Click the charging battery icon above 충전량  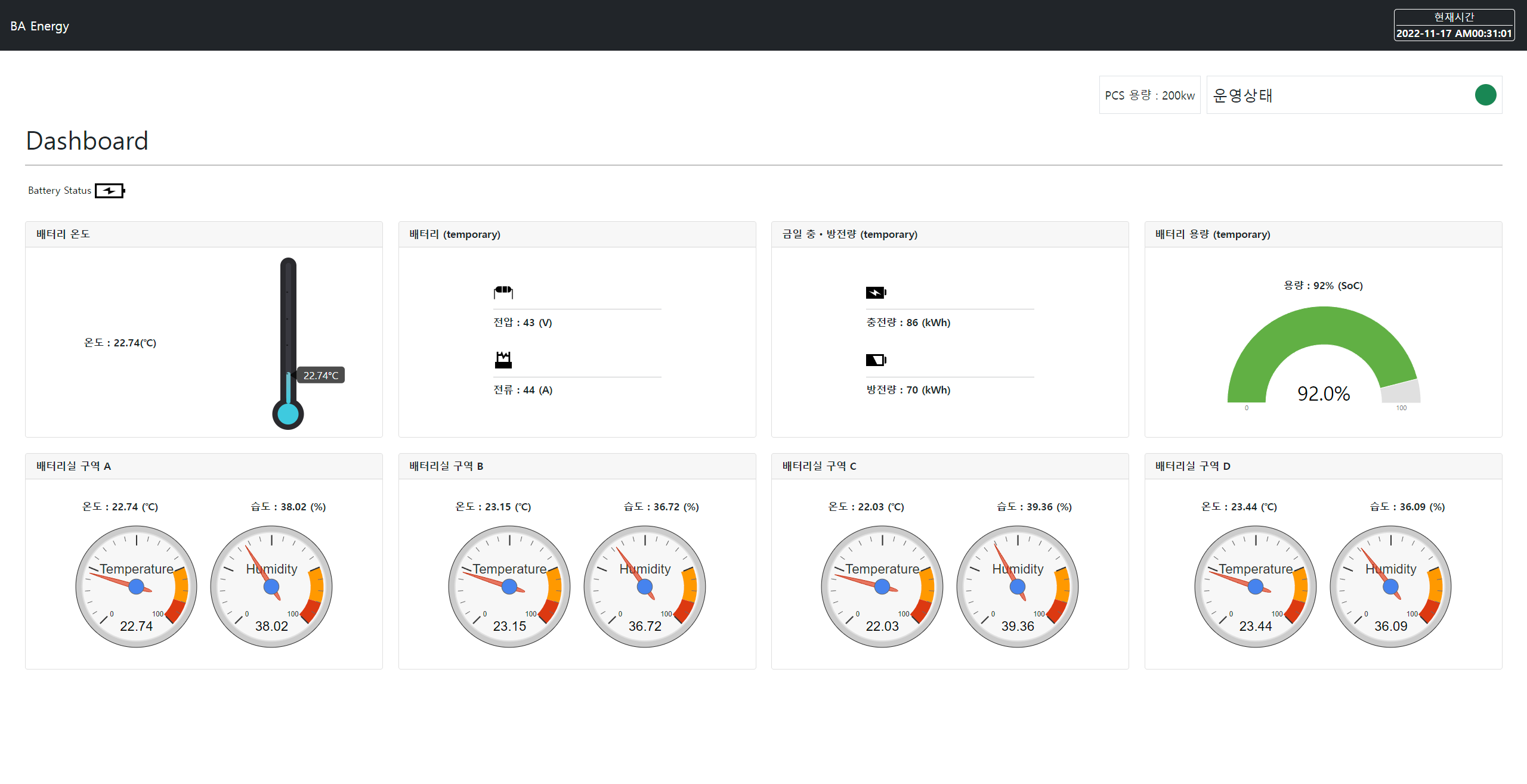tap(876, 292)
